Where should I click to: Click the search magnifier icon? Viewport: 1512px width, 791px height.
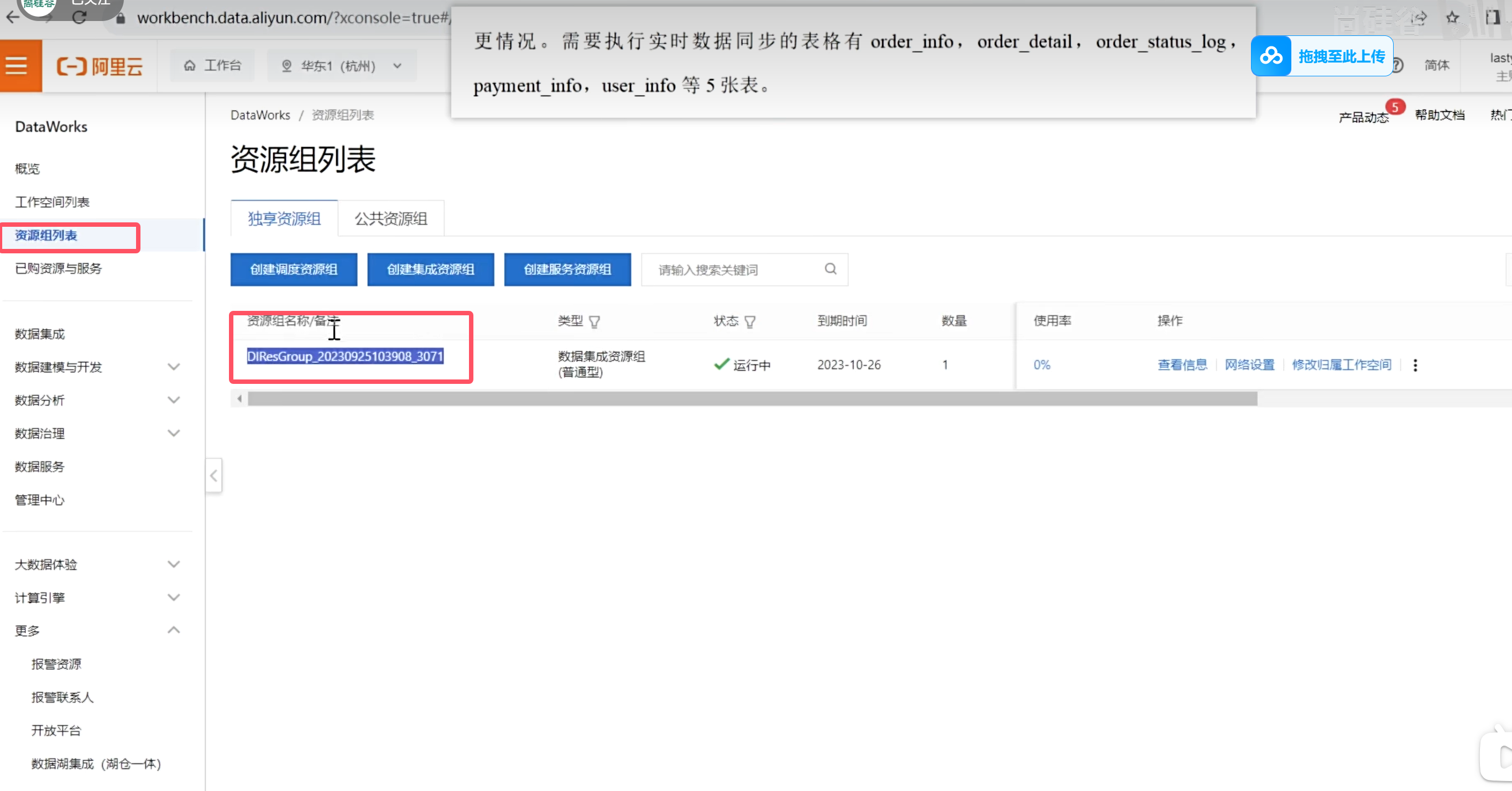click(x=830, y=269)
